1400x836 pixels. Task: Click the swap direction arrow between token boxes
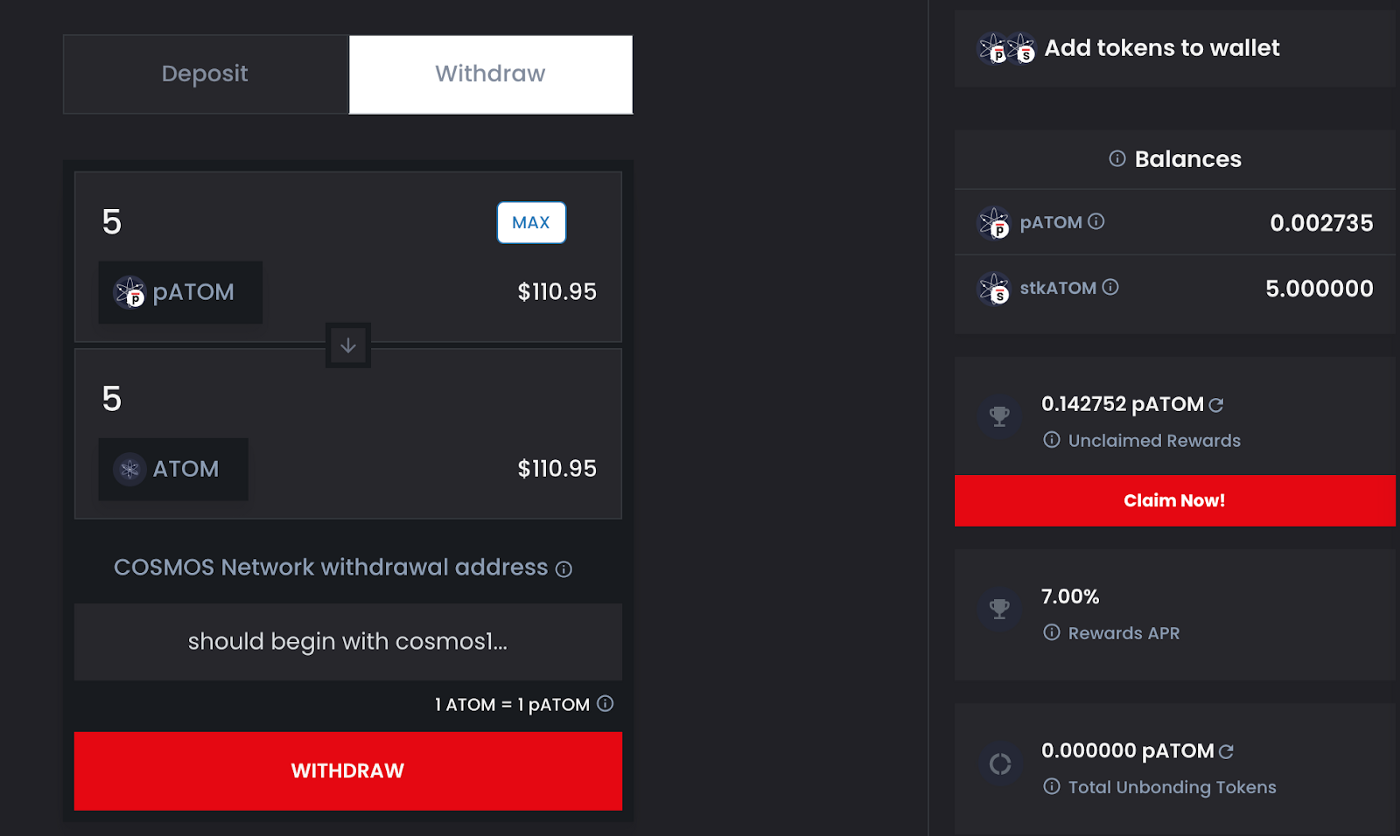(348, 345)
